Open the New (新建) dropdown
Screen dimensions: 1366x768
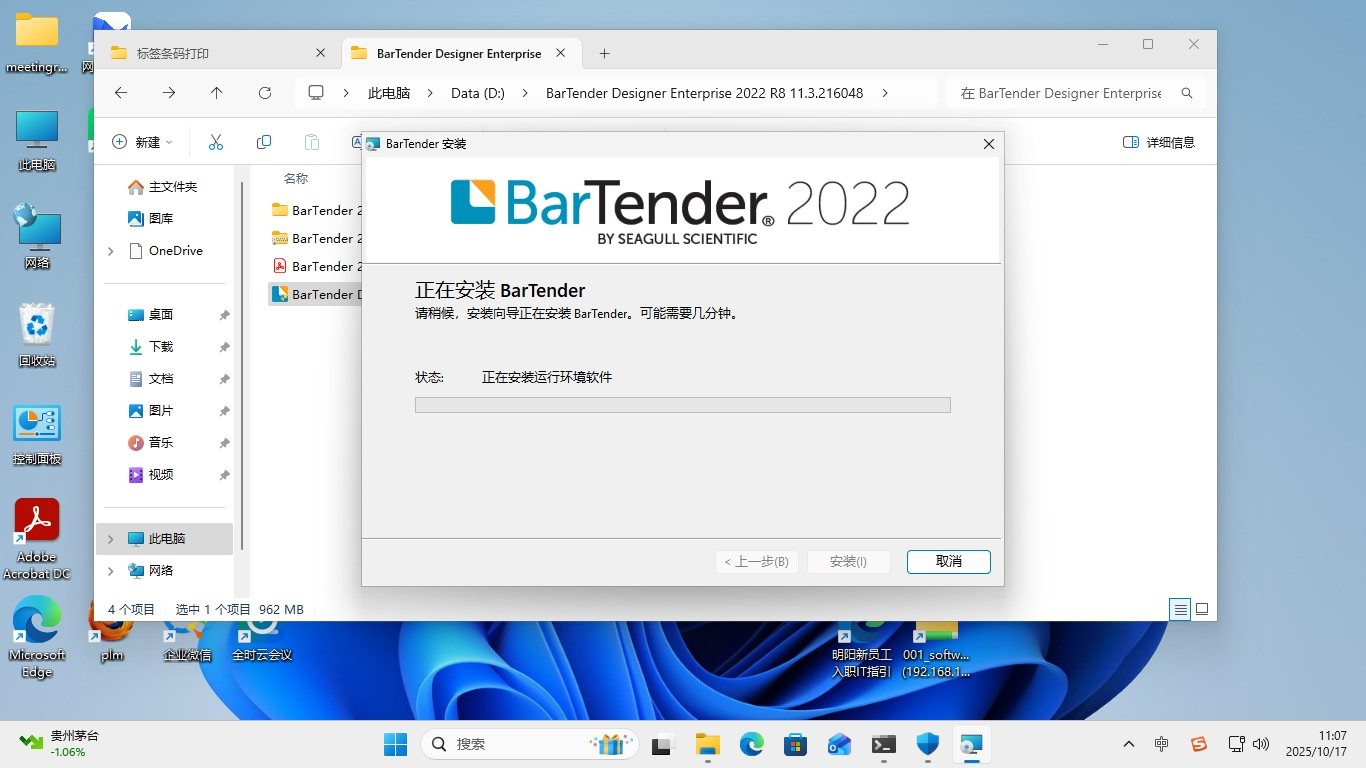pos(142,142)
